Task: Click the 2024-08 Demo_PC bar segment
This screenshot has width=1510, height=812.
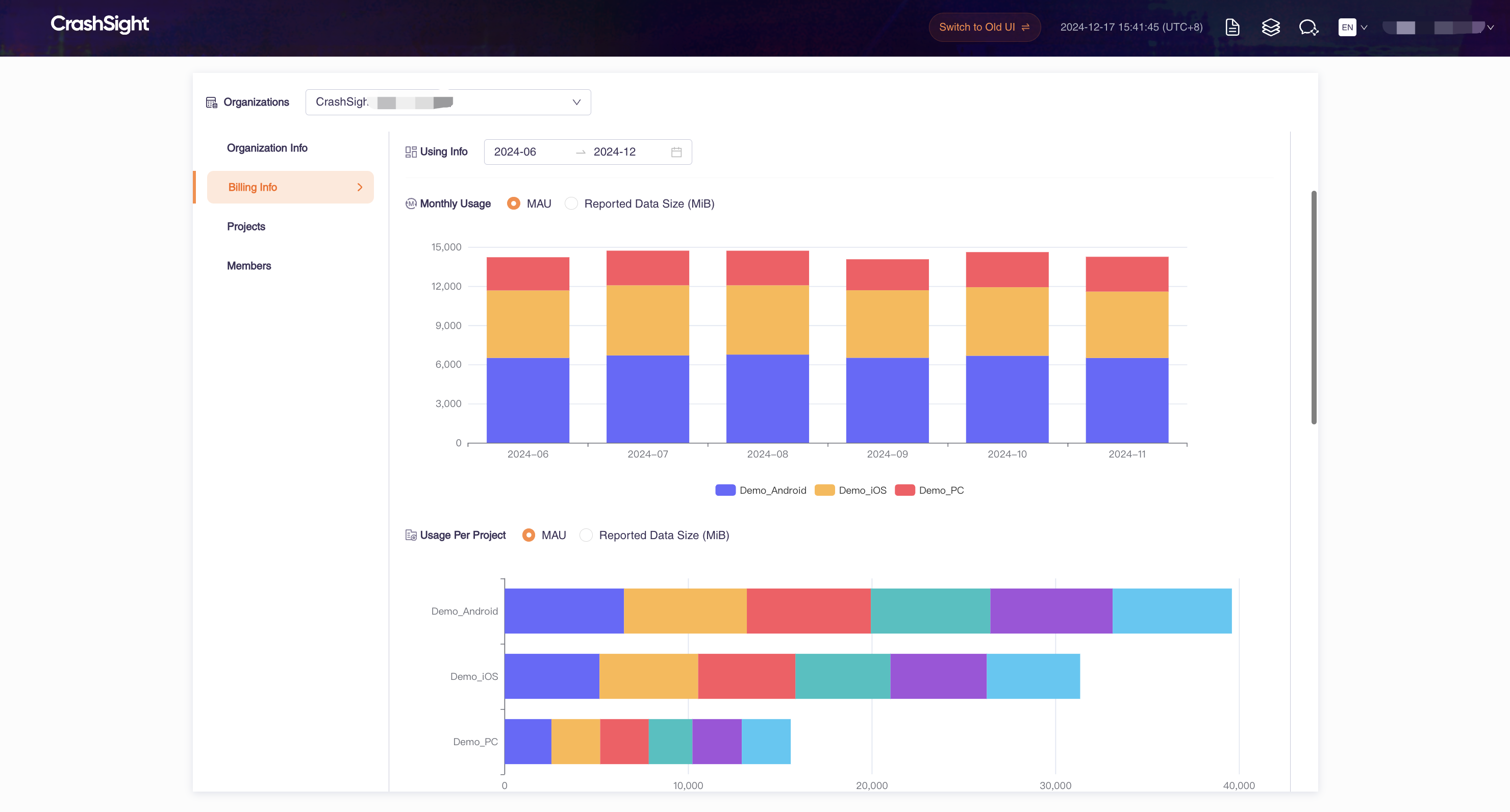Action: (767, 268)
